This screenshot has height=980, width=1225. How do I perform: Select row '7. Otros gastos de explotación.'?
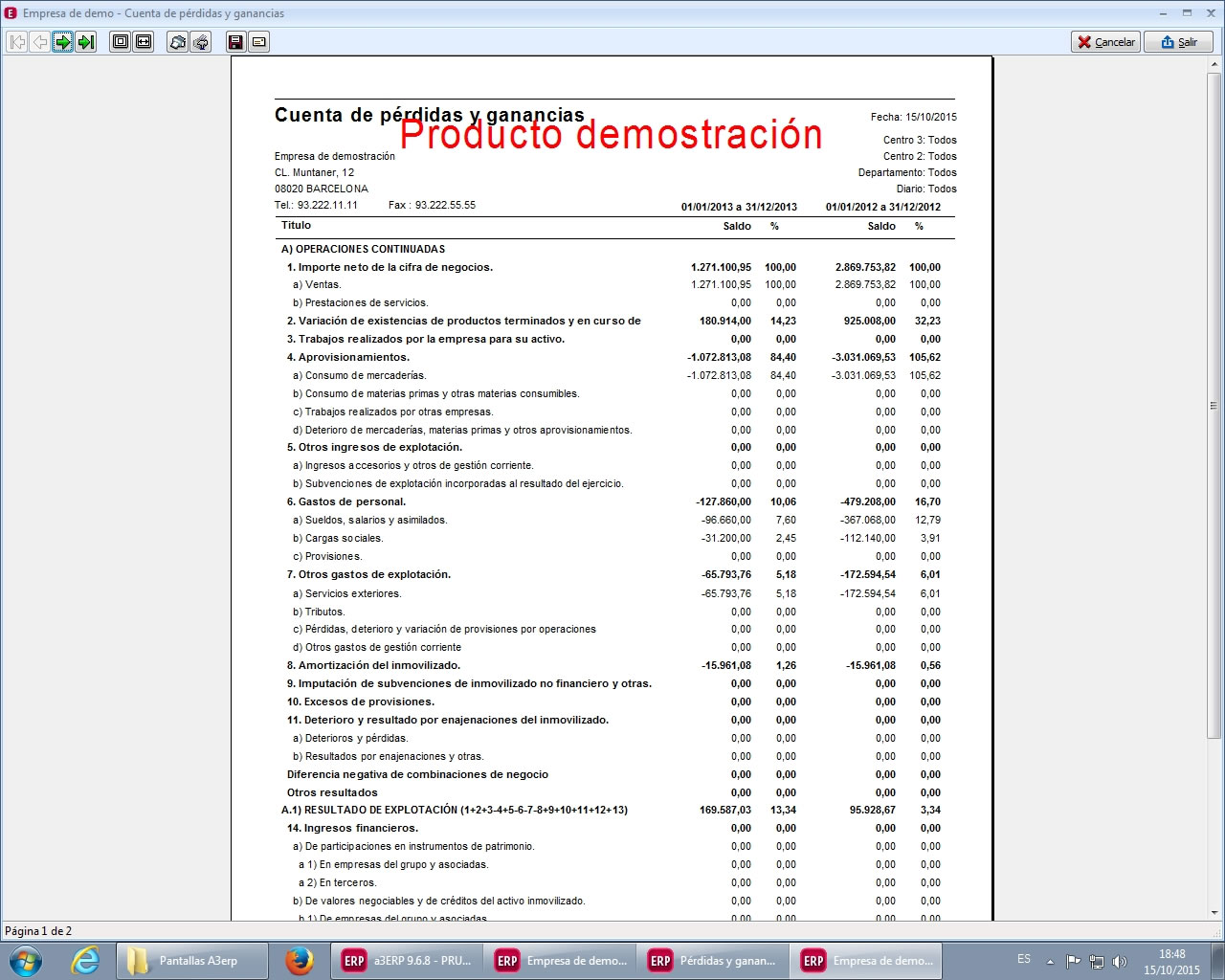(x=613, y=574)
